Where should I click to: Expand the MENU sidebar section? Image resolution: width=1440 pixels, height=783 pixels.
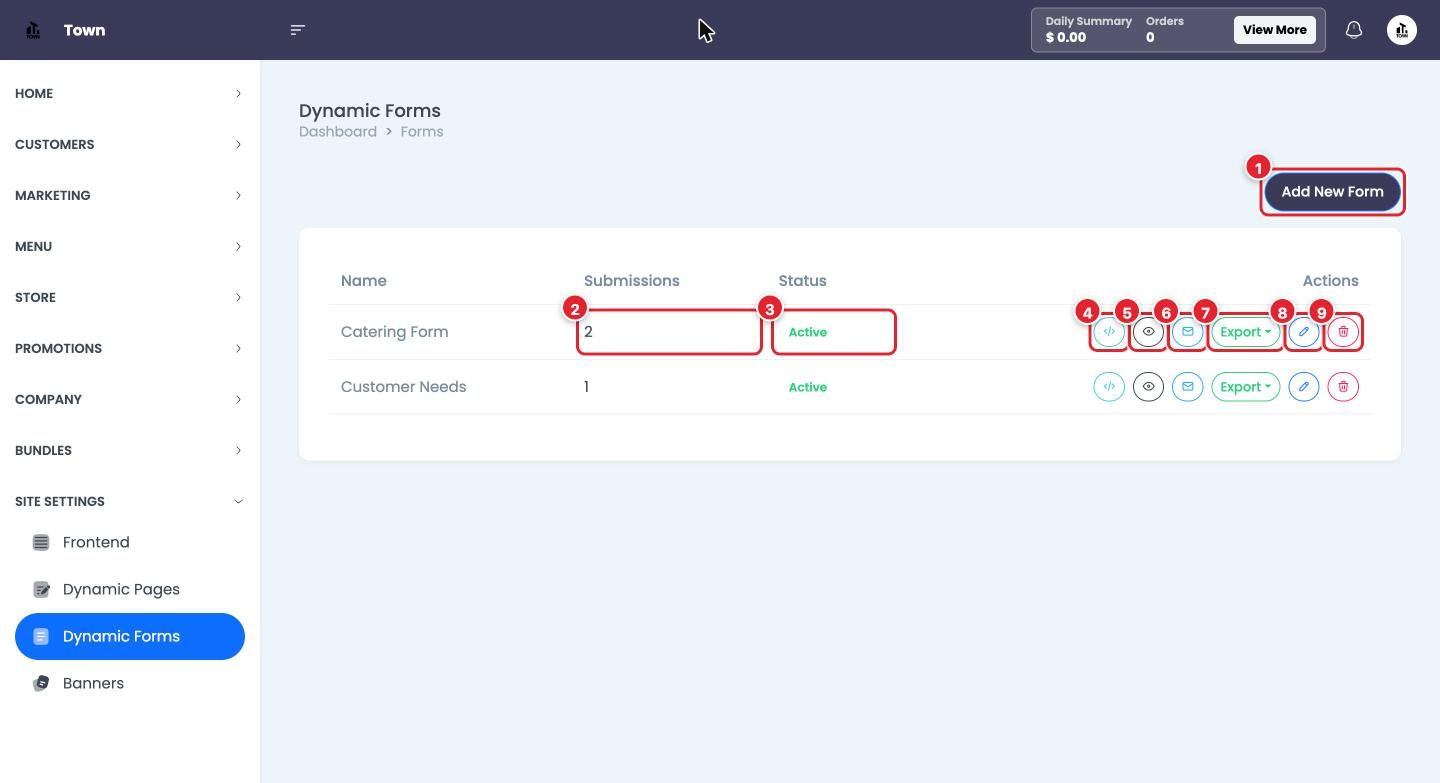coord(130,246)
